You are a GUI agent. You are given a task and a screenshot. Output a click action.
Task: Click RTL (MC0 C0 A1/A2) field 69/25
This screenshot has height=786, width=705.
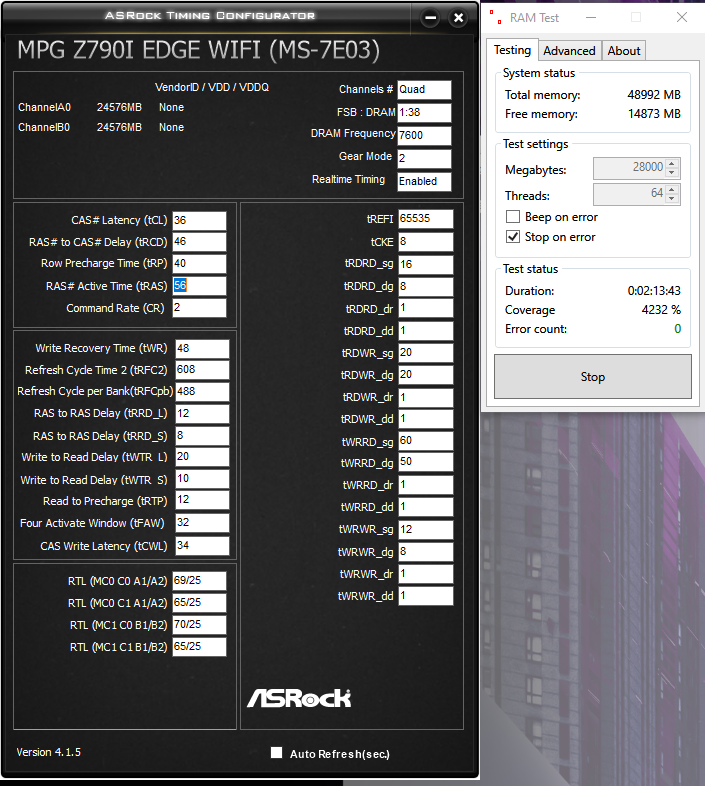[199, 580]
